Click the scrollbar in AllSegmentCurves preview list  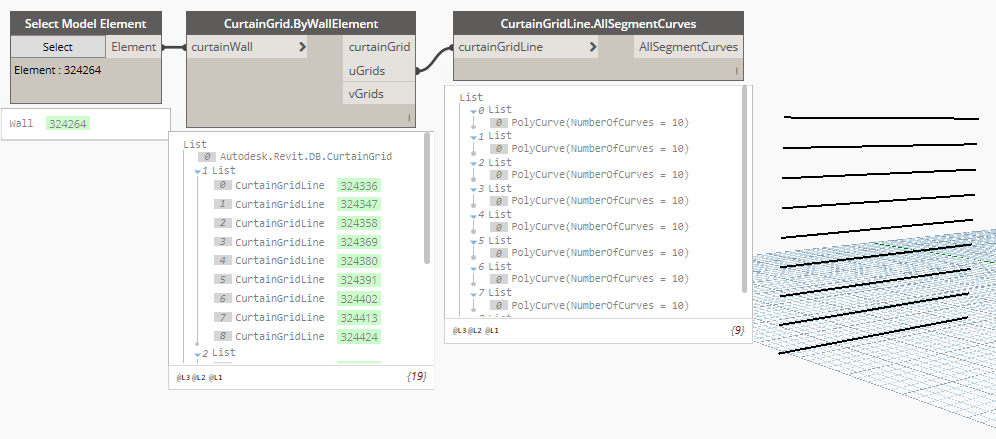coord(745,190)
